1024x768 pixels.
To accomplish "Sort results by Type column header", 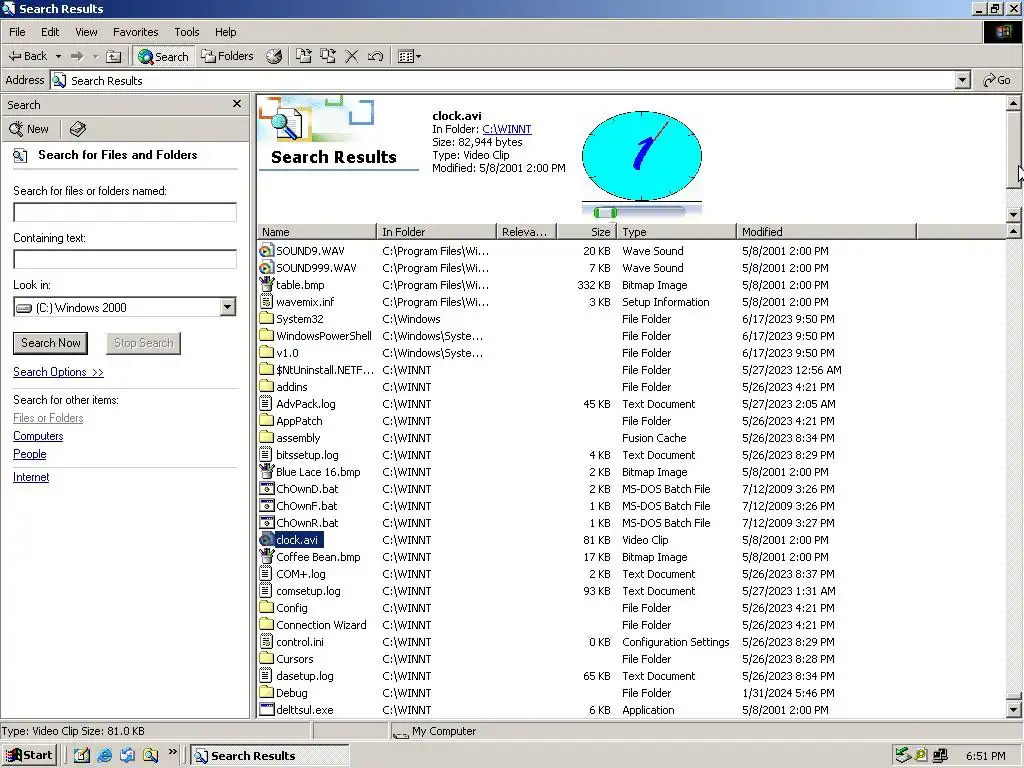I will [x=677, y=232].
